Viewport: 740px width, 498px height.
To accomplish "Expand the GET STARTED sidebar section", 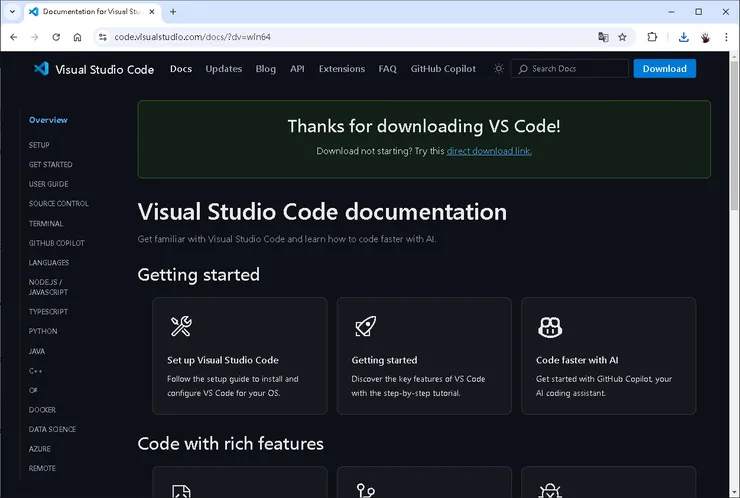I will pos(50,164).
